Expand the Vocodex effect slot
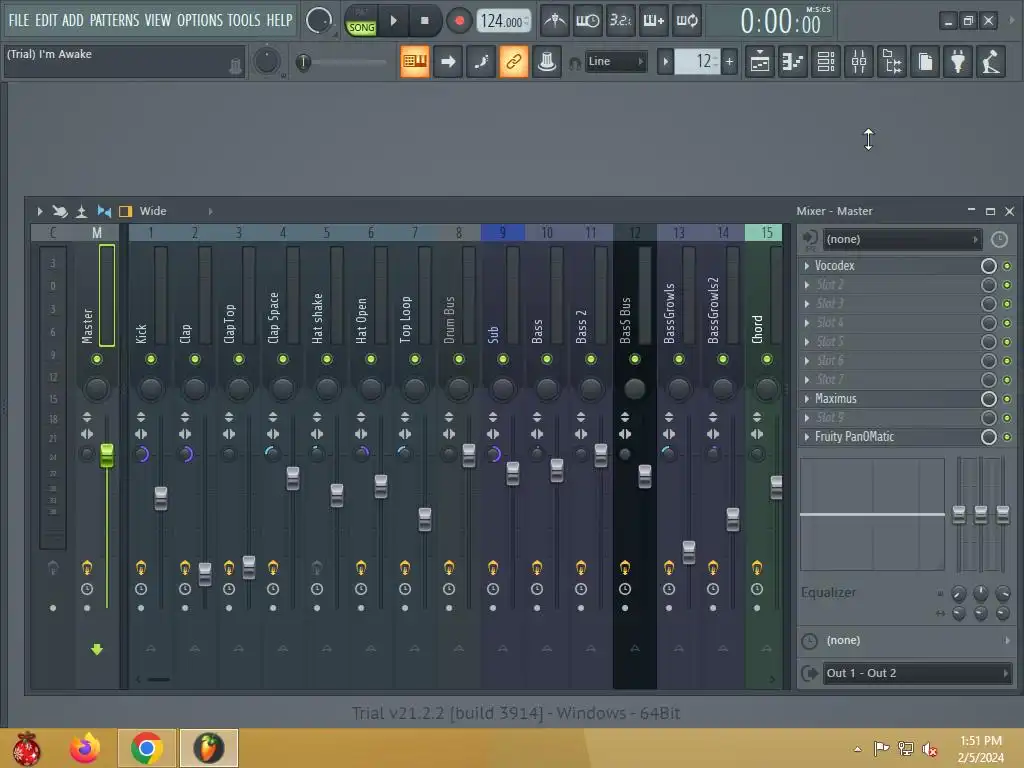 (807, 266)
